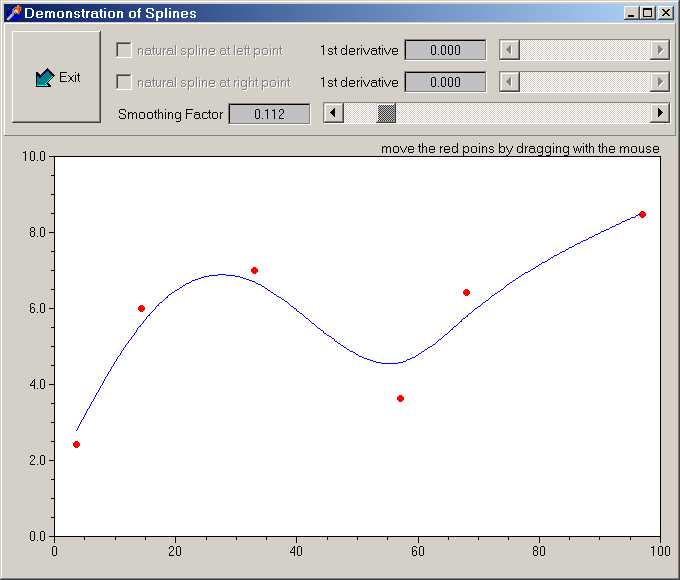Click right arrow of right-point derivative scrollbar
Image resolution: width=680 pixels, height=580 pixels.
[659, 82]
